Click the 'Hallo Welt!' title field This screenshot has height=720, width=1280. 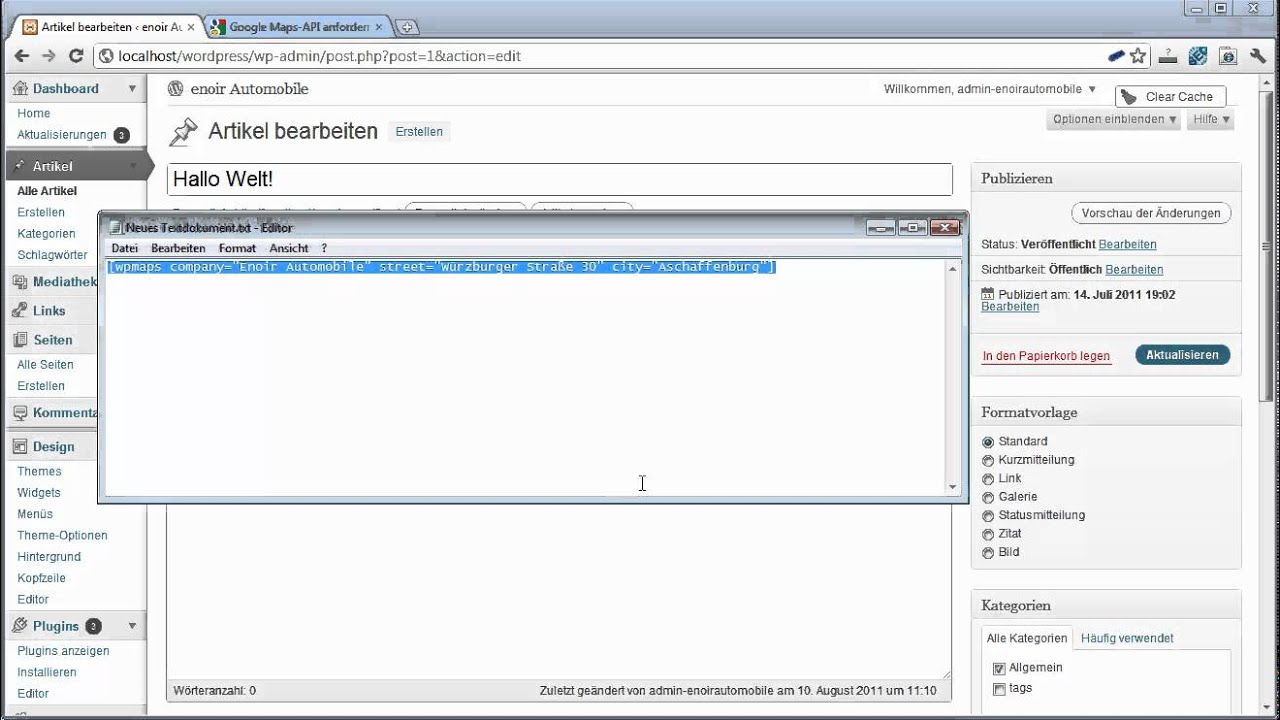click(559, 179)
